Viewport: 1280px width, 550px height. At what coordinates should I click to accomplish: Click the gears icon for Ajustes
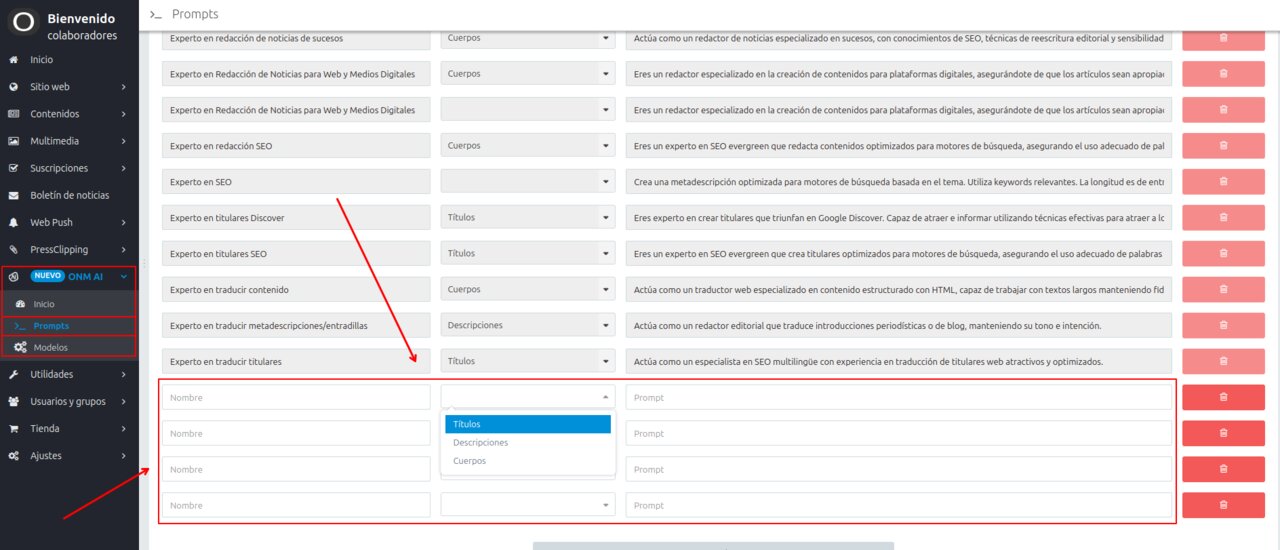tap(13, 455)
